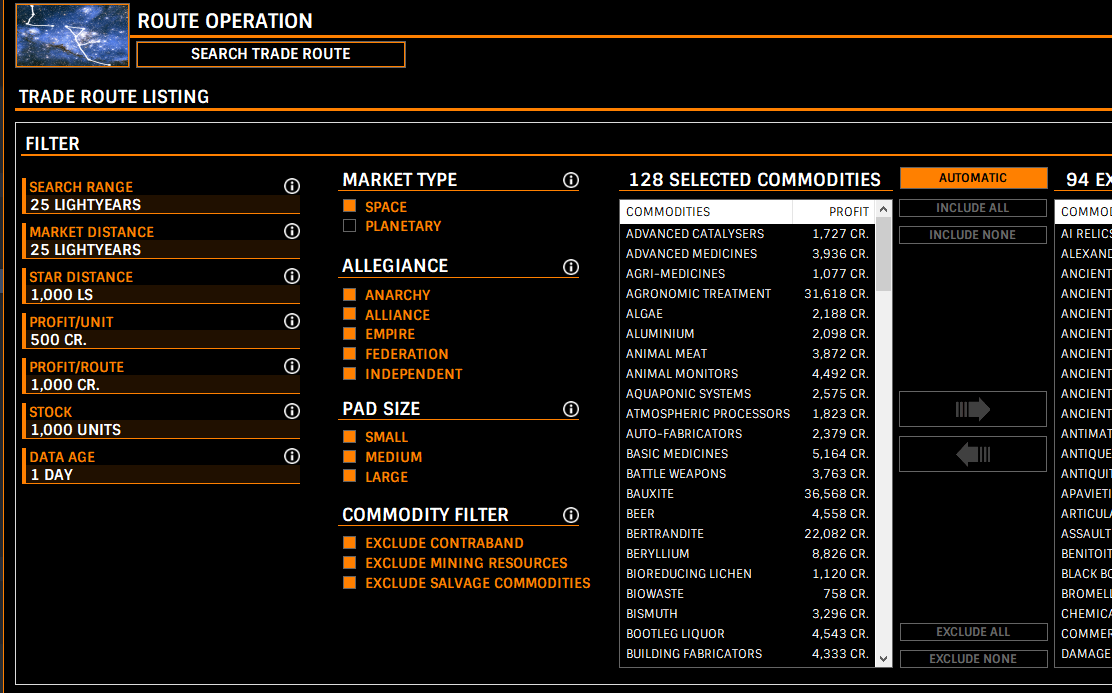Viewport: 1112px width, 693px height.
Task: Show info for Profit/Unit filter
Action: click(291, 321)
